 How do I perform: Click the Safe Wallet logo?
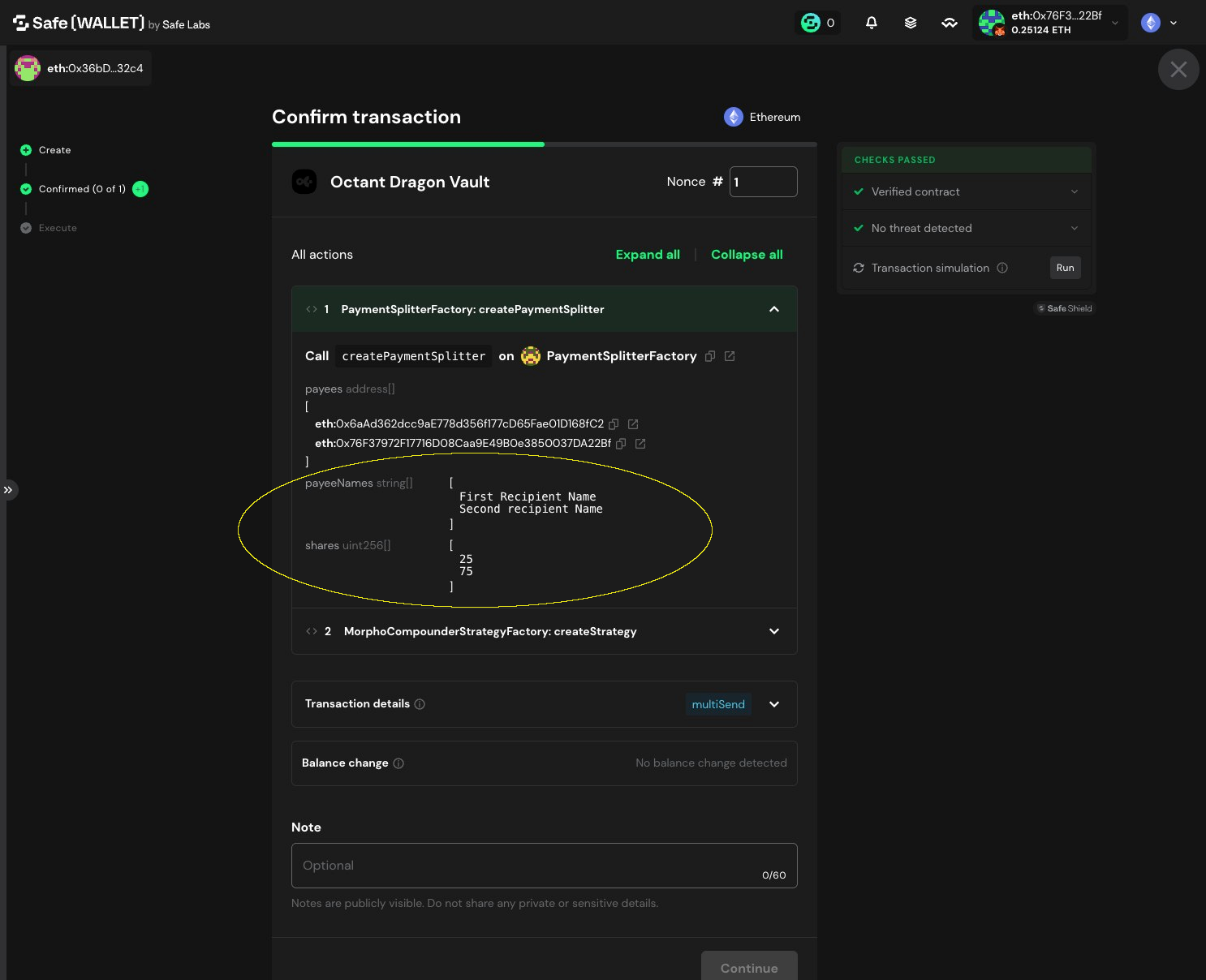(111, 24)
